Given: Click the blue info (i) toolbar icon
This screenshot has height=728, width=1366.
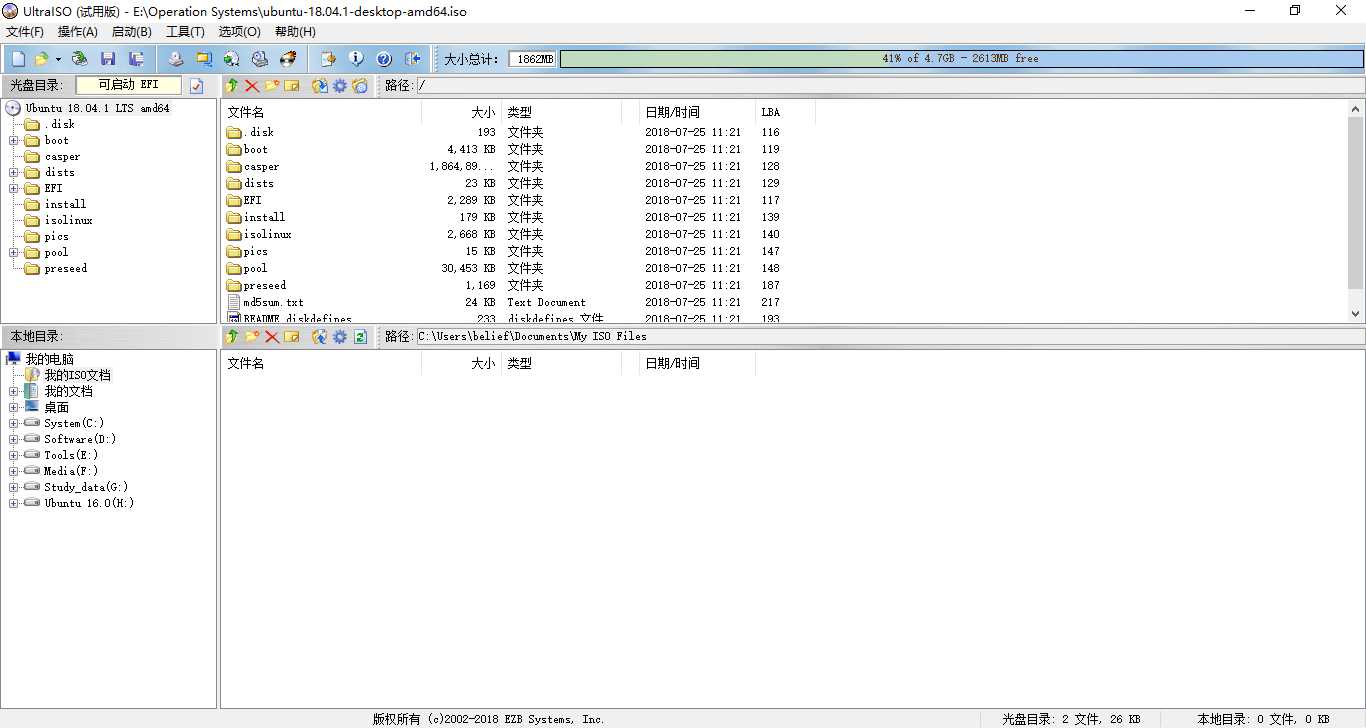Looking at the screenshot, I should (355, 59).
